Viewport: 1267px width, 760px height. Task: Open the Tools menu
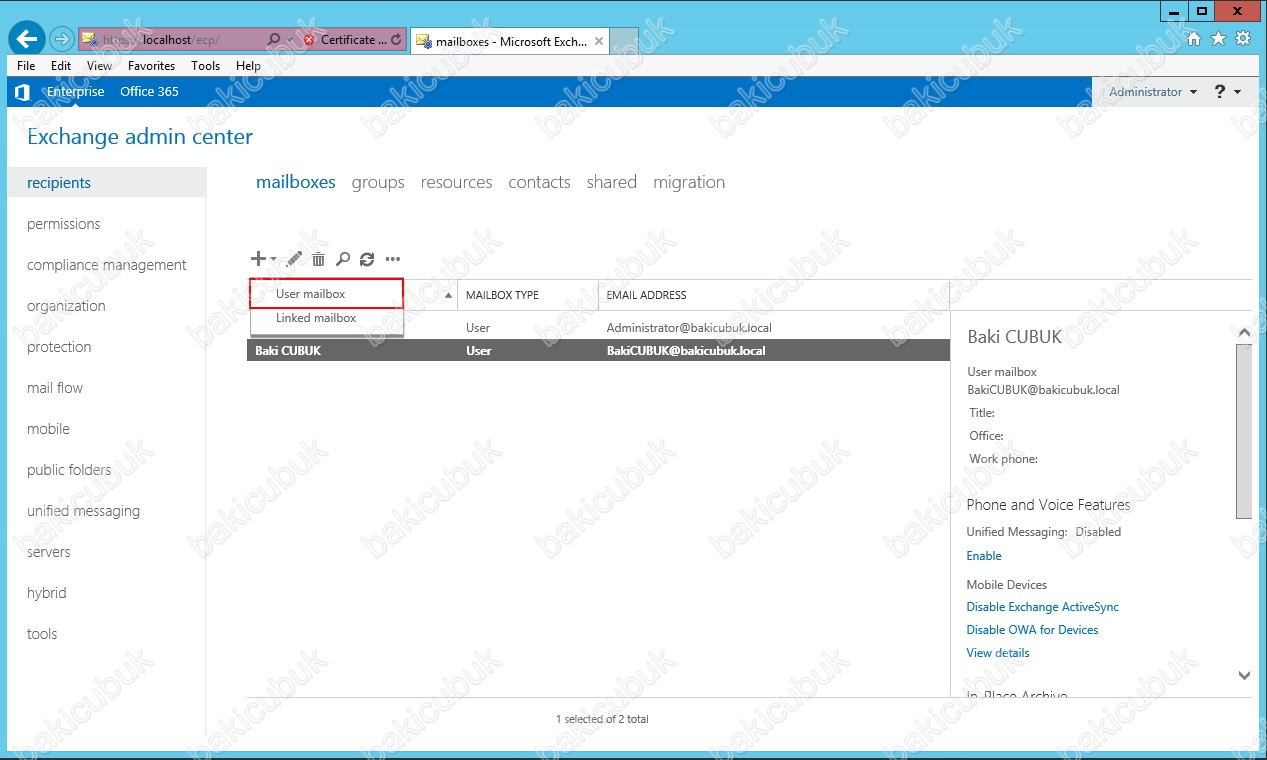[x=205, y=66]
